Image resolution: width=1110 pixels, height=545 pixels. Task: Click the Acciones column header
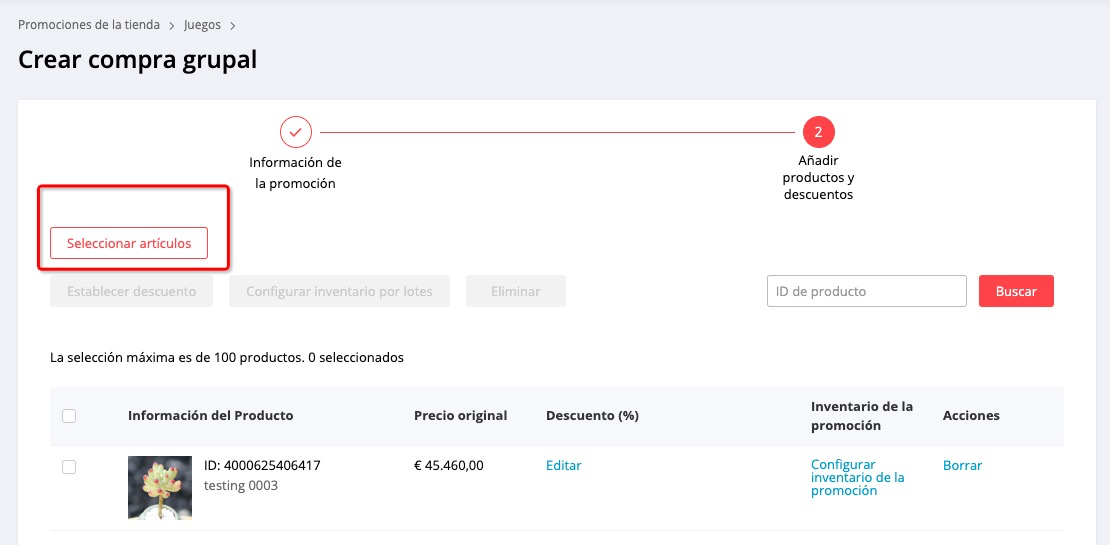[x=971, y=415]
